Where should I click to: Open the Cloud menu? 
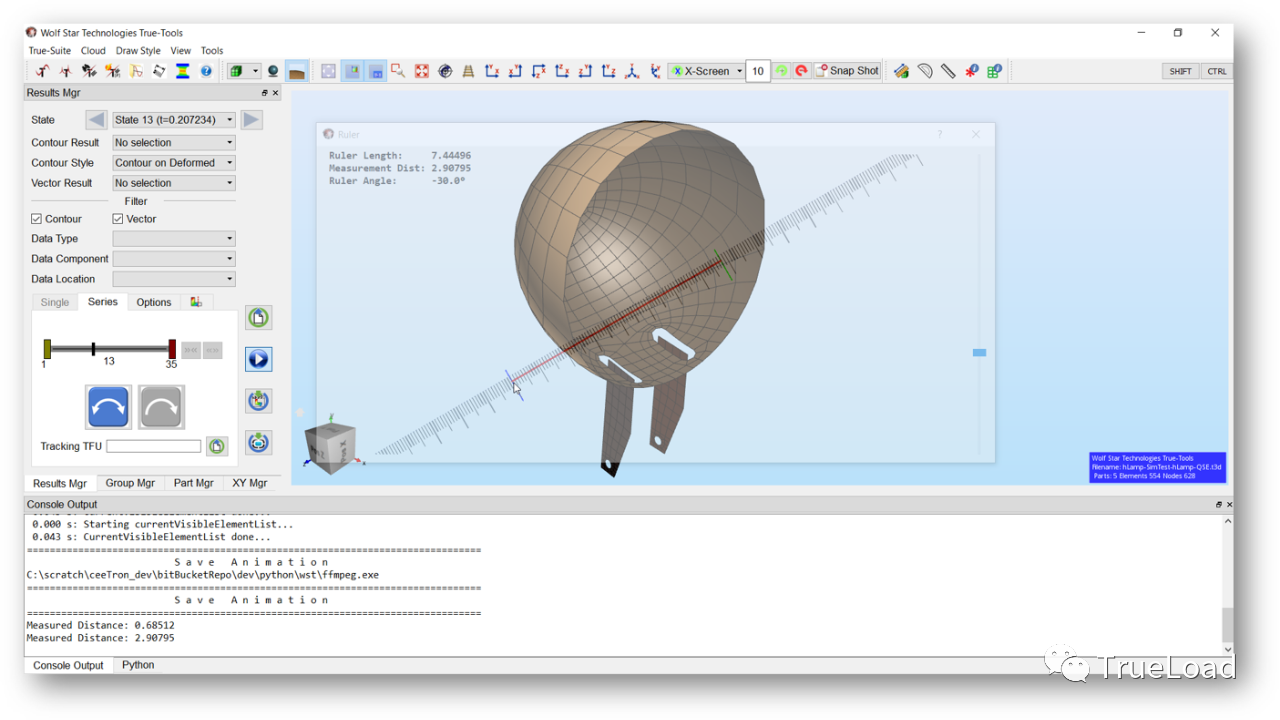click(x=93, y=50)
